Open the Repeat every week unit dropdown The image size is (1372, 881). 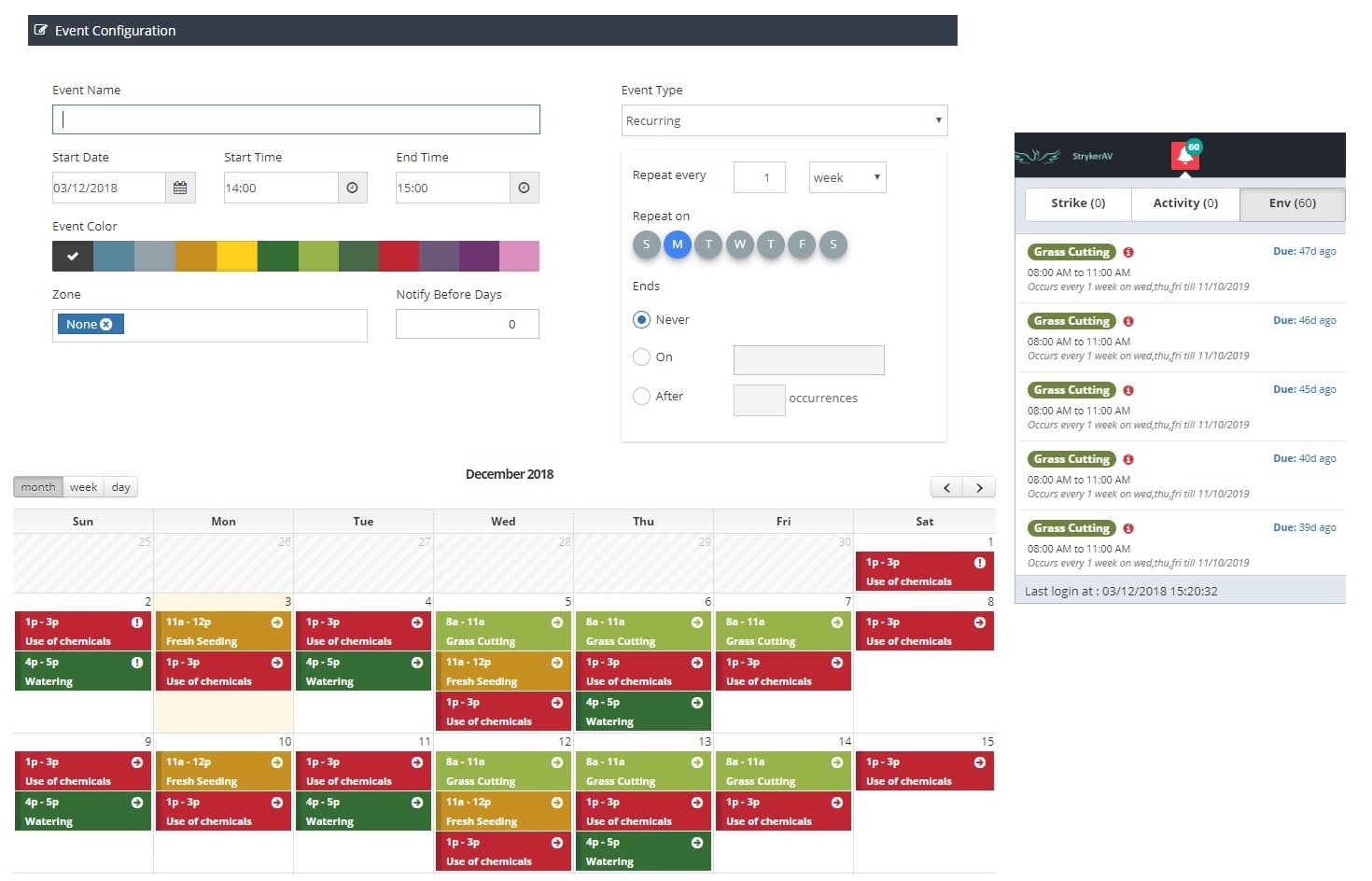coord(847,177)
